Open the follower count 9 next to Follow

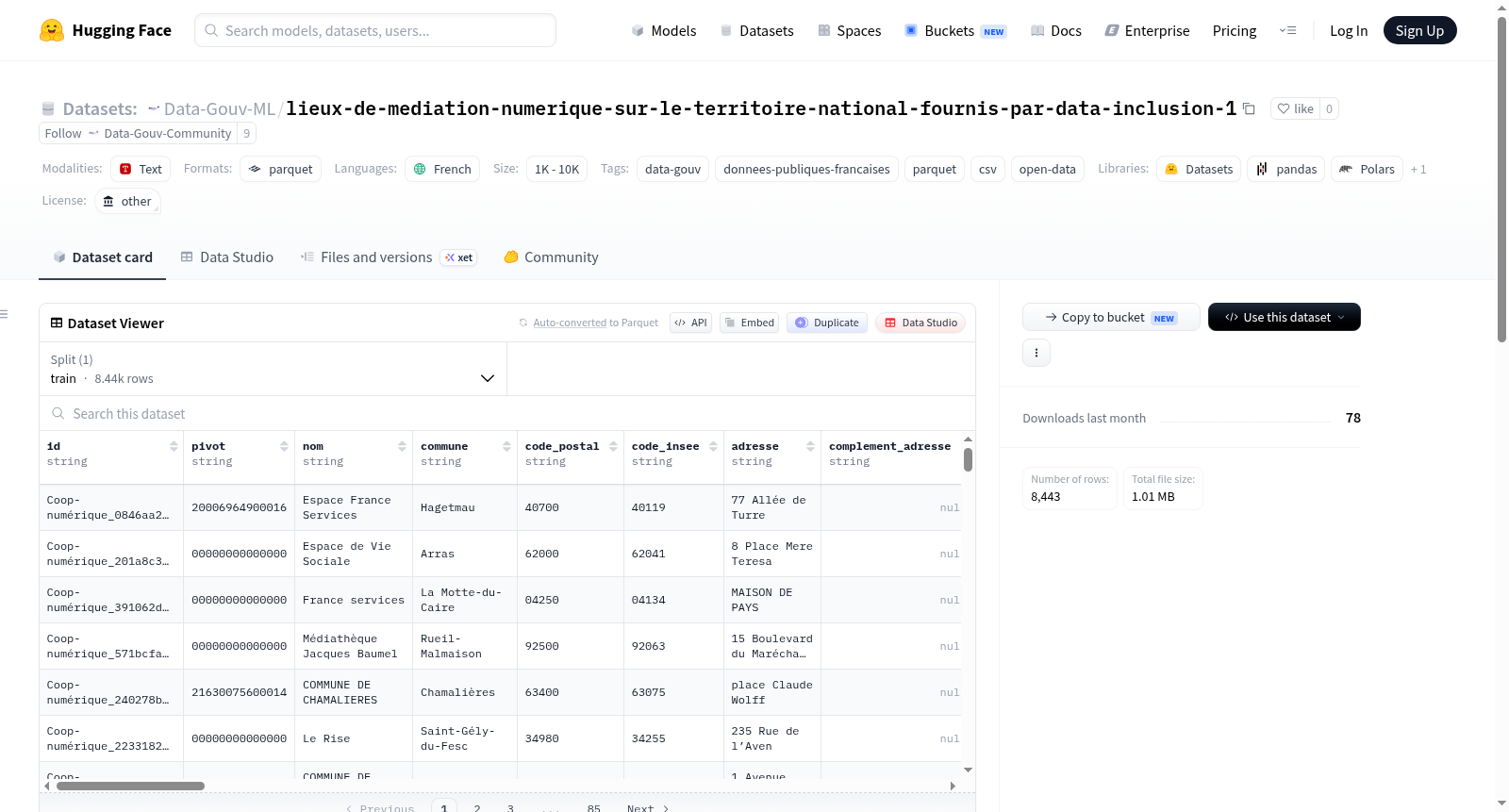(247, 134)
